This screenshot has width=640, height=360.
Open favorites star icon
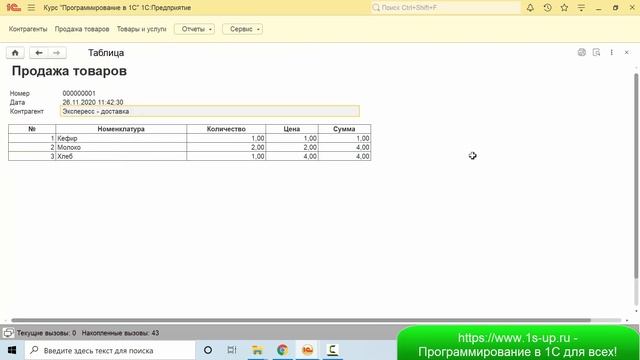[x=564, y=7]
